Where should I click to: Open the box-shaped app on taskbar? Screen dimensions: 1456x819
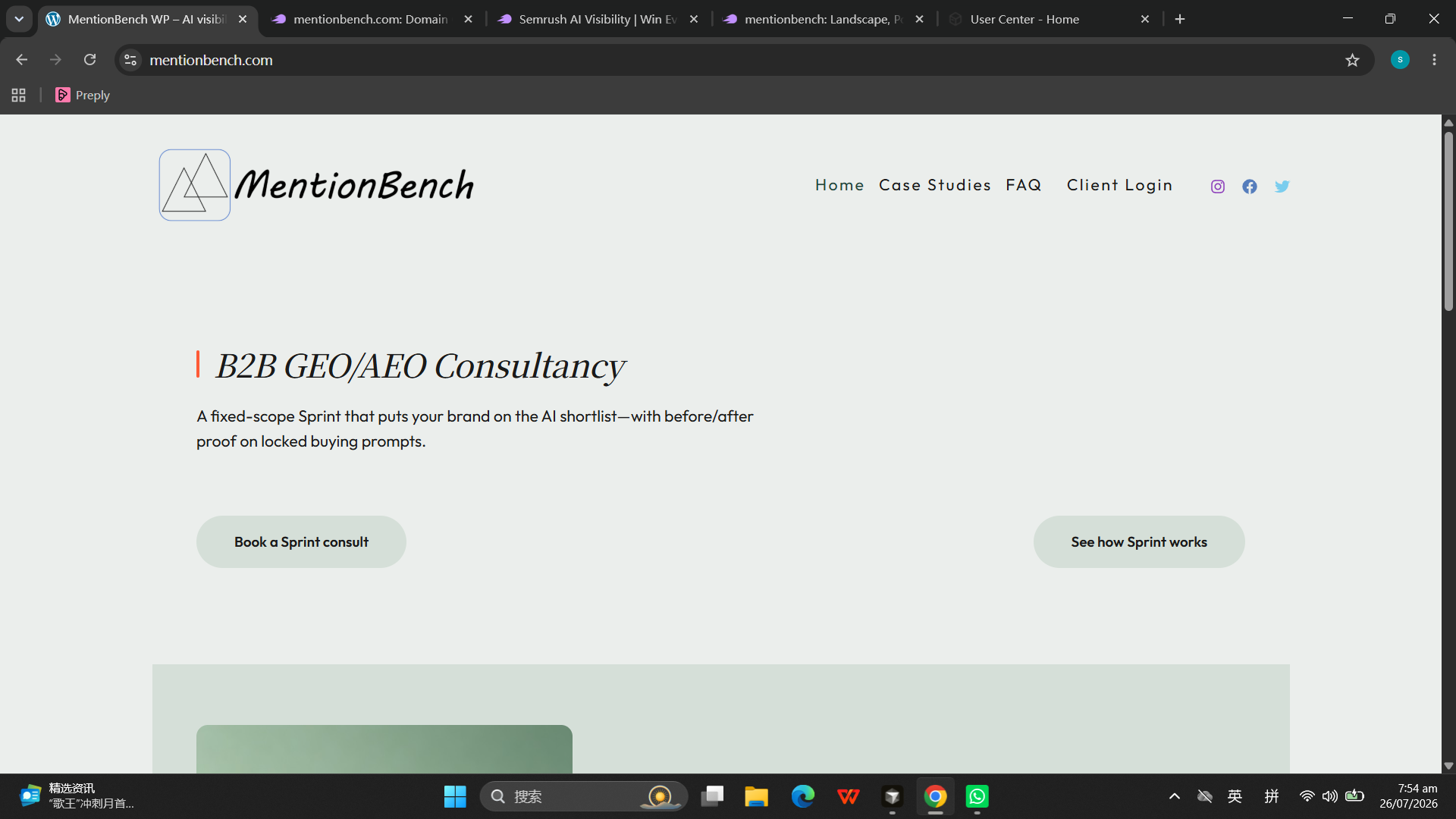(x=893, y=796)
